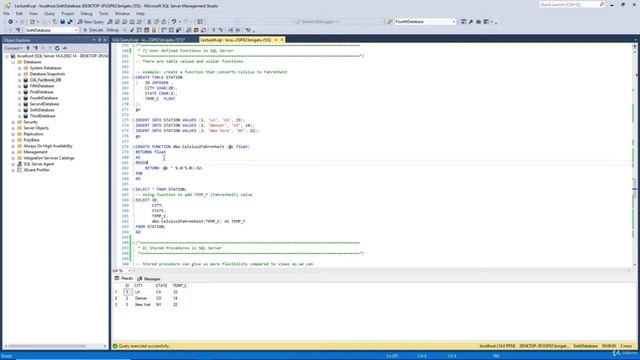This screenshot has height=360, width=640.
Task: Click the Execute query button
Action: click(93, 30)
